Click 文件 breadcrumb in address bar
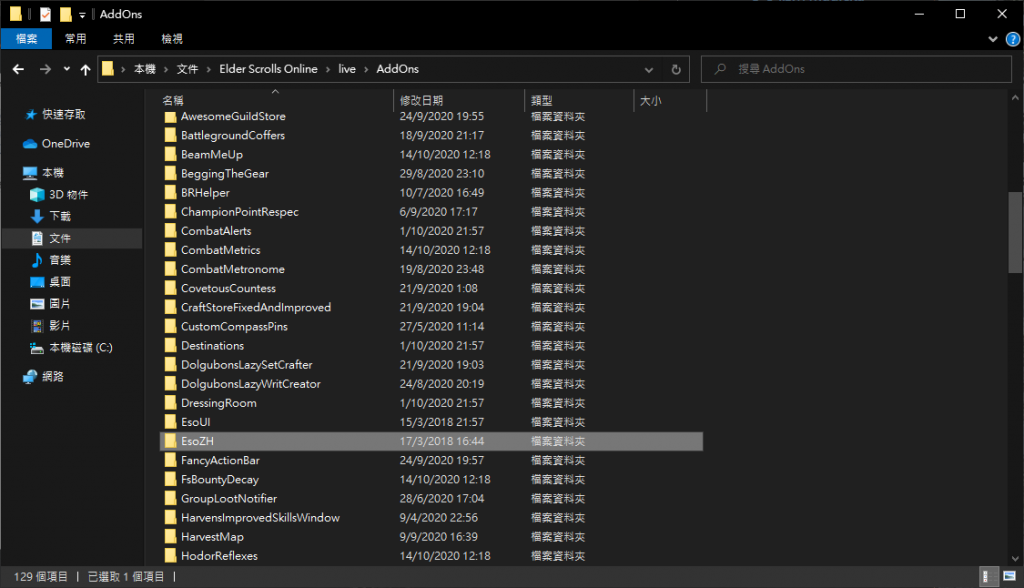The height and width of the screenshot is (588, 1024). [187, 69]
